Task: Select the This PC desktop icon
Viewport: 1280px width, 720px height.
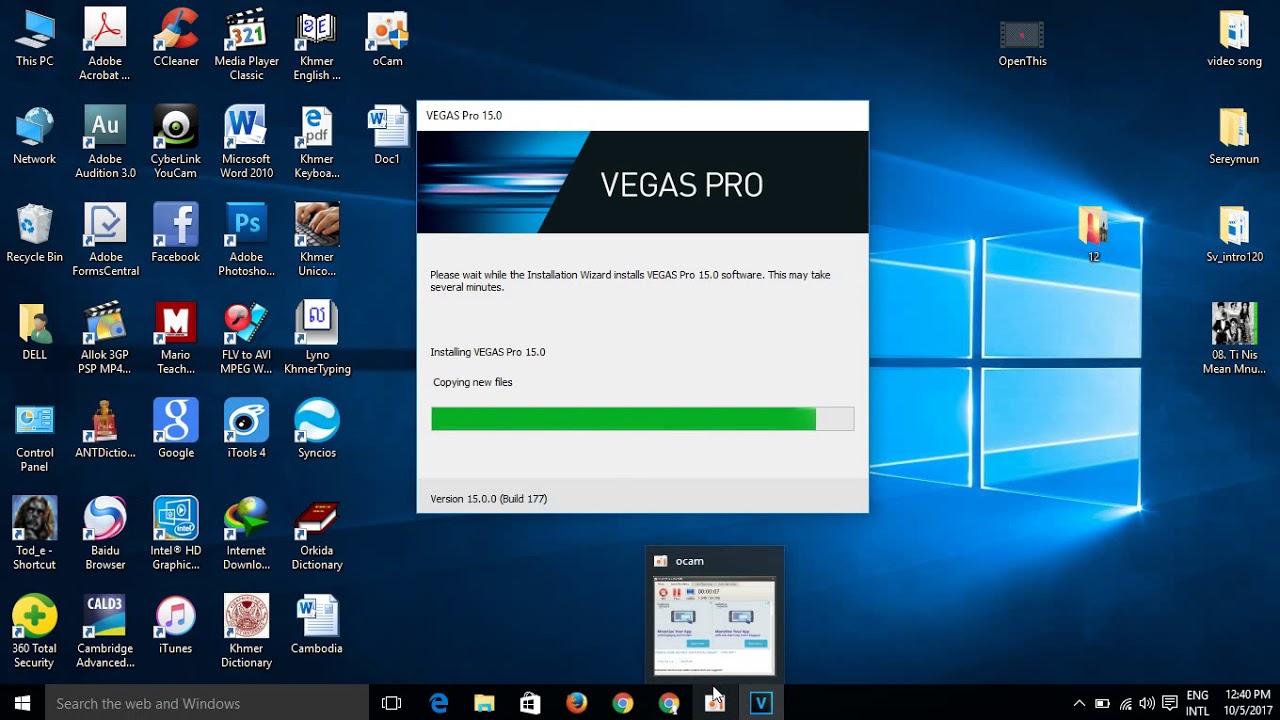Action: click(x=34, y=38)
